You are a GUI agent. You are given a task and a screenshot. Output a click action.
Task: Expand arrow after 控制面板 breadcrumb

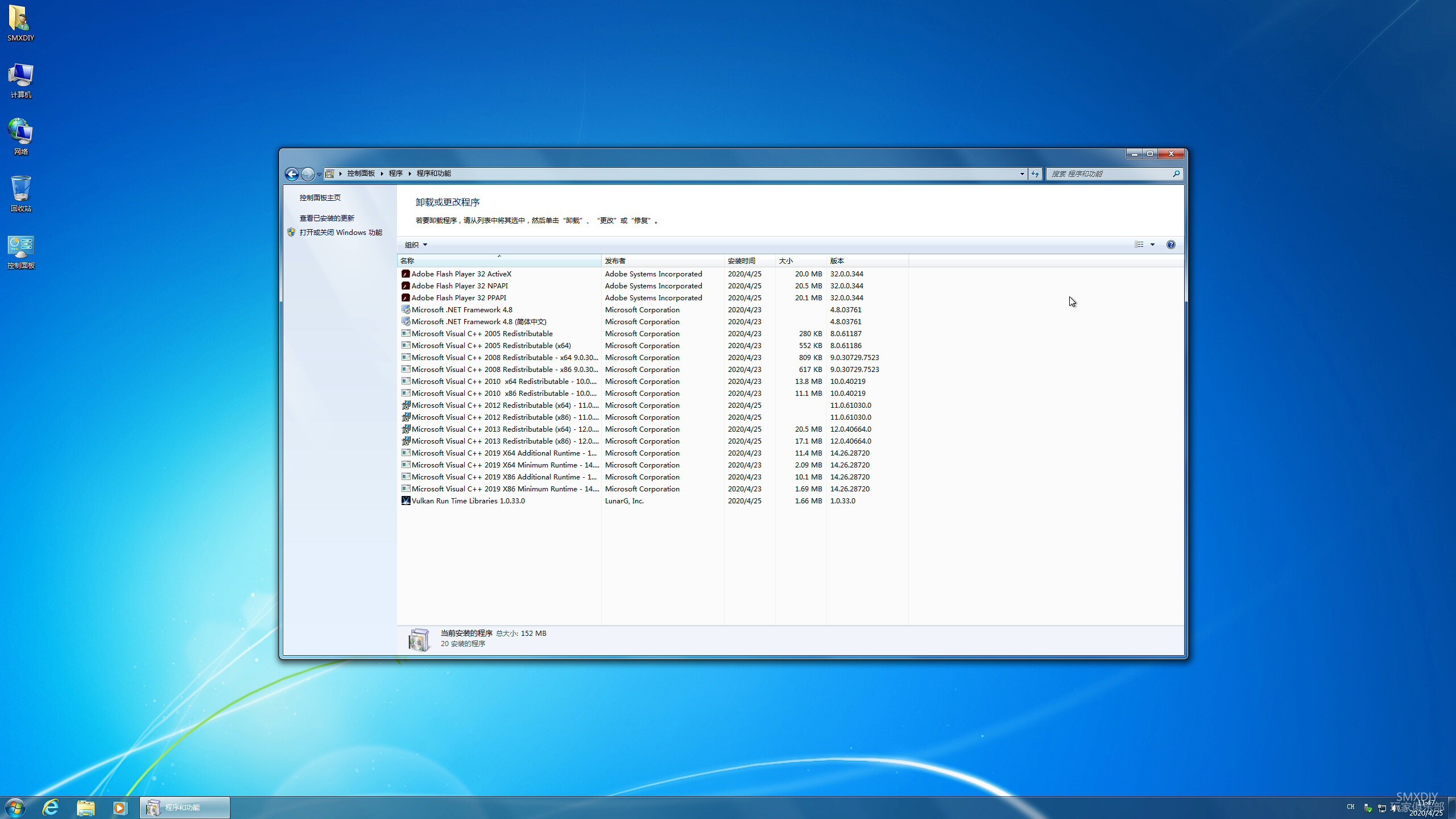click(x=382, y=173)
